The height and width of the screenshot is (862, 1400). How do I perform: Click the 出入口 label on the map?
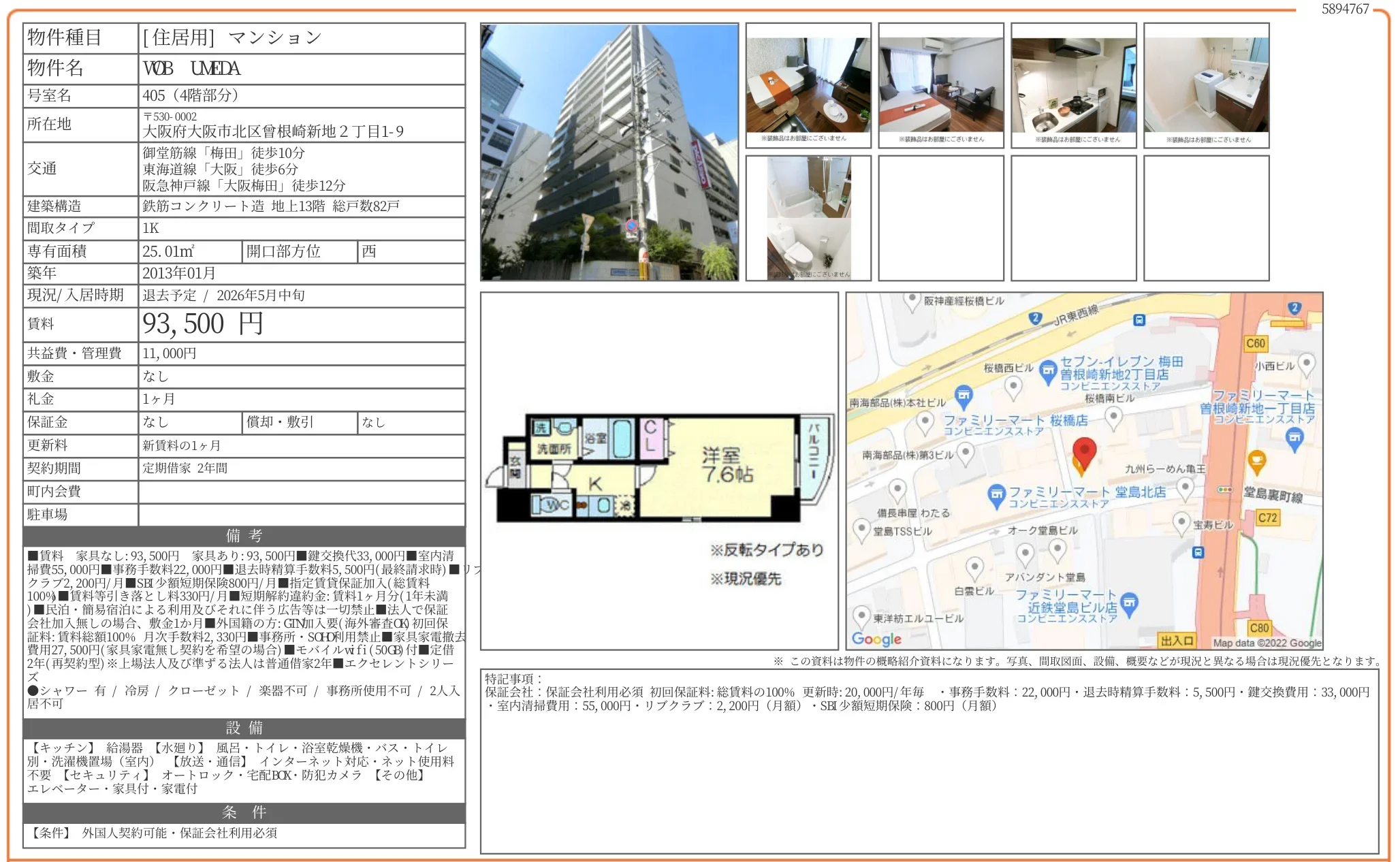pyautogui.click(x=1176, y=641)
